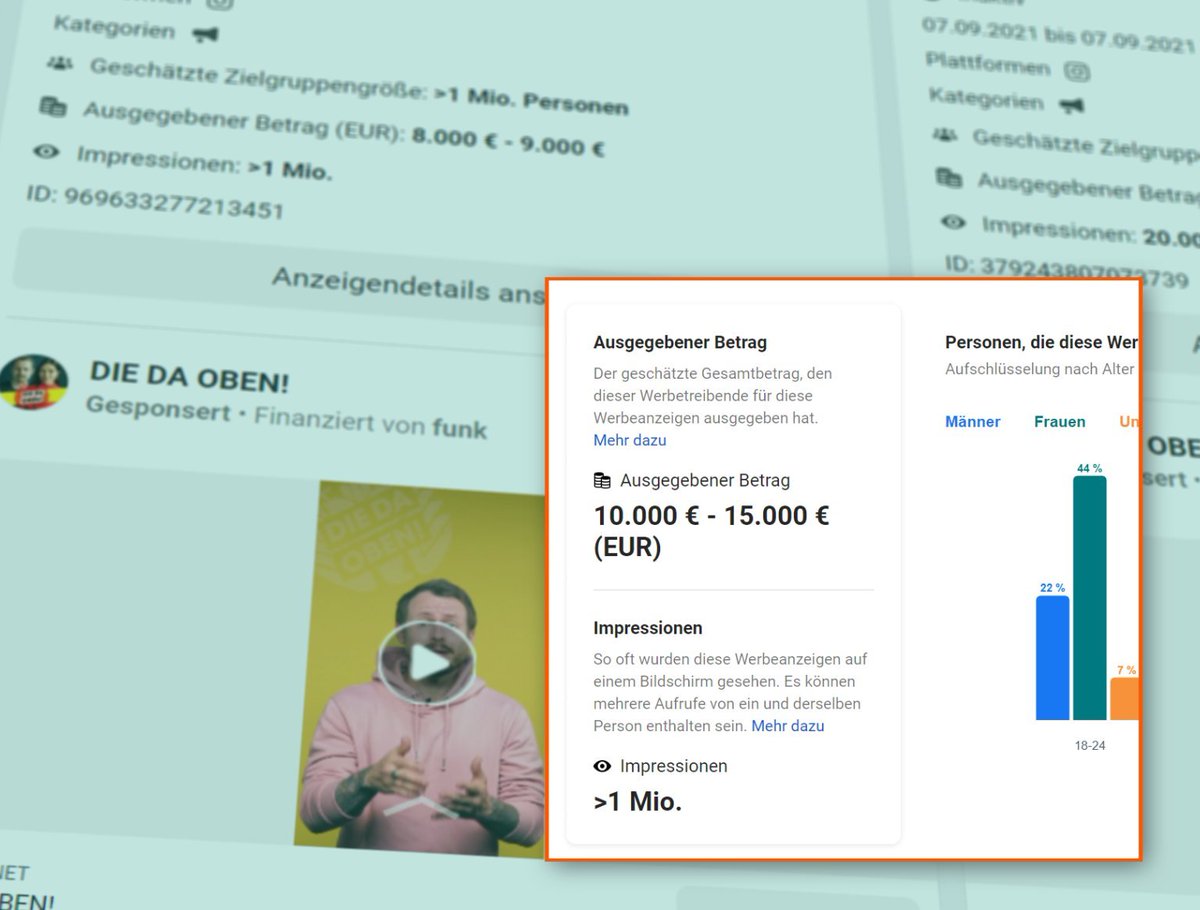Click the eye icon beside 'Impressionen' in popup
This screenshot has height=910, width=1200.
pos(602,766)
